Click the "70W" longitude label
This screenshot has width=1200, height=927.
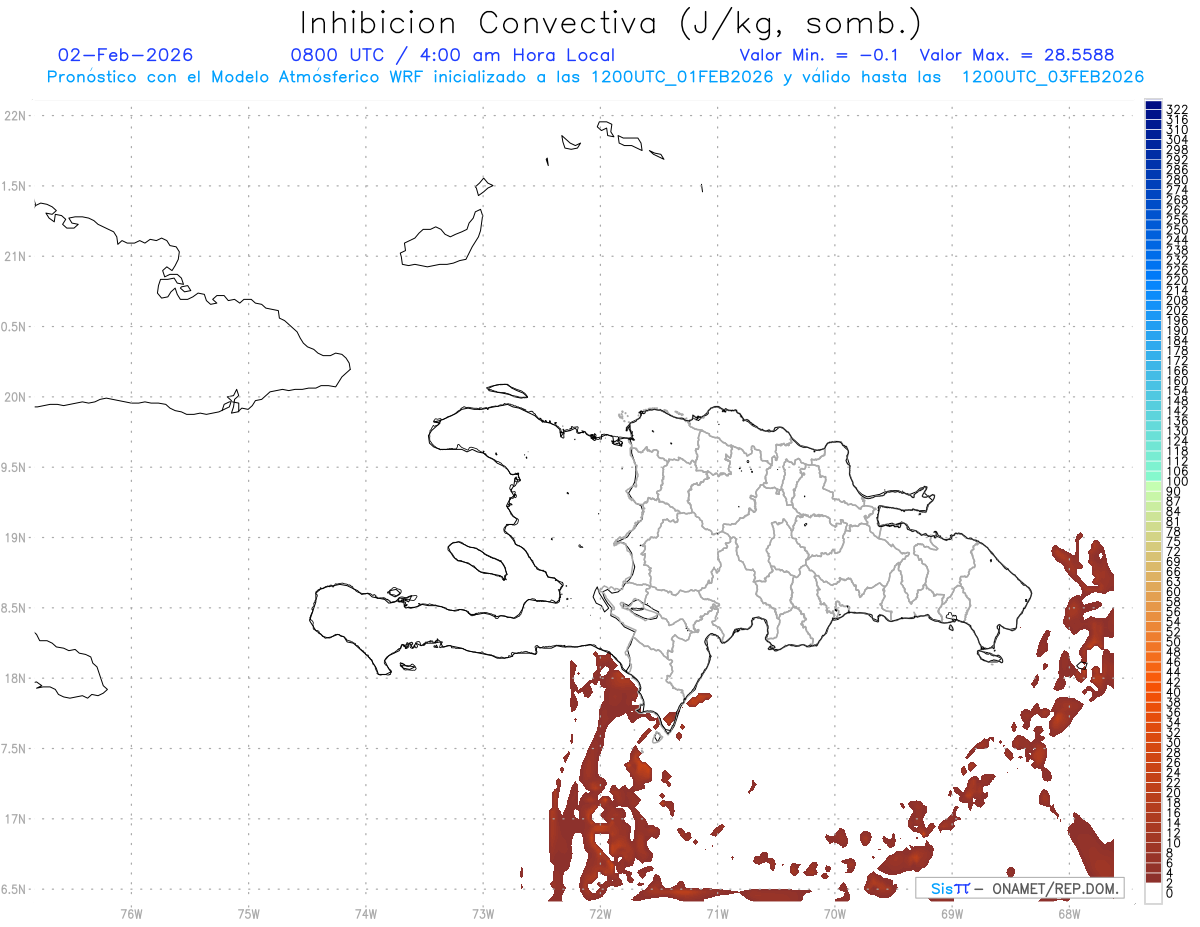835,912
